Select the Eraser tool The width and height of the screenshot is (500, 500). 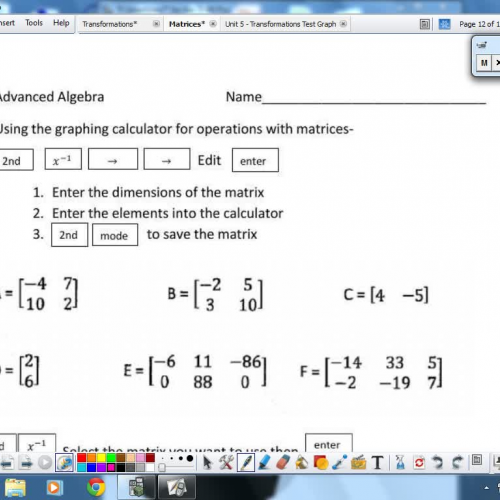click(x=283, y=463)
